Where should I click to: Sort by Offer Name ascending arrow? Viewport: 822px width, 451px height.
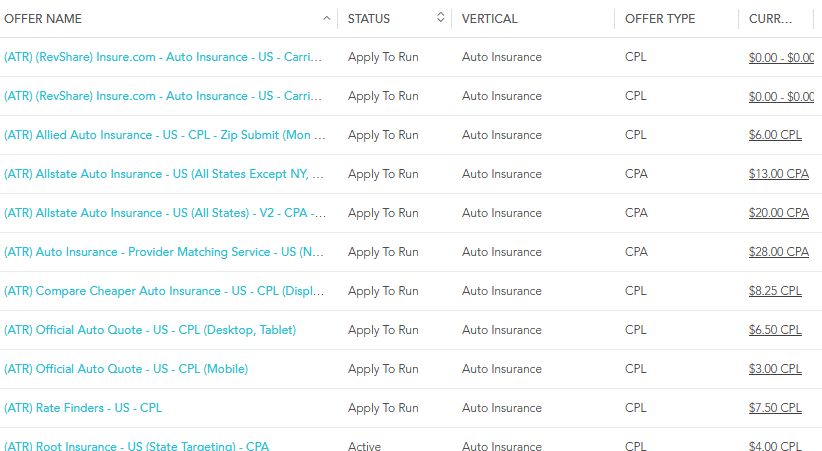coord(327,18)
